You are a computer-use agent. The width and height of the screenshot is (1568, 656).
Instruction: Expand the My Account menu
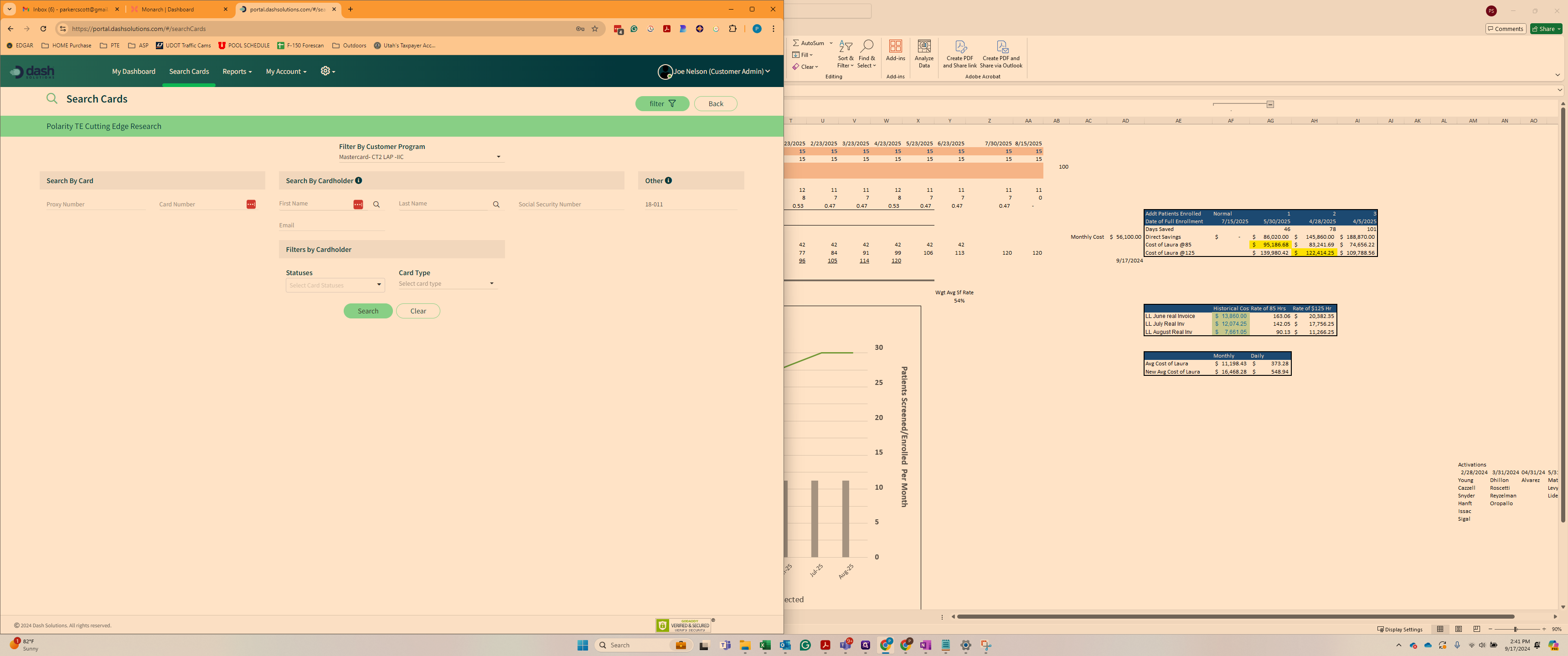(x=286, y=71)
